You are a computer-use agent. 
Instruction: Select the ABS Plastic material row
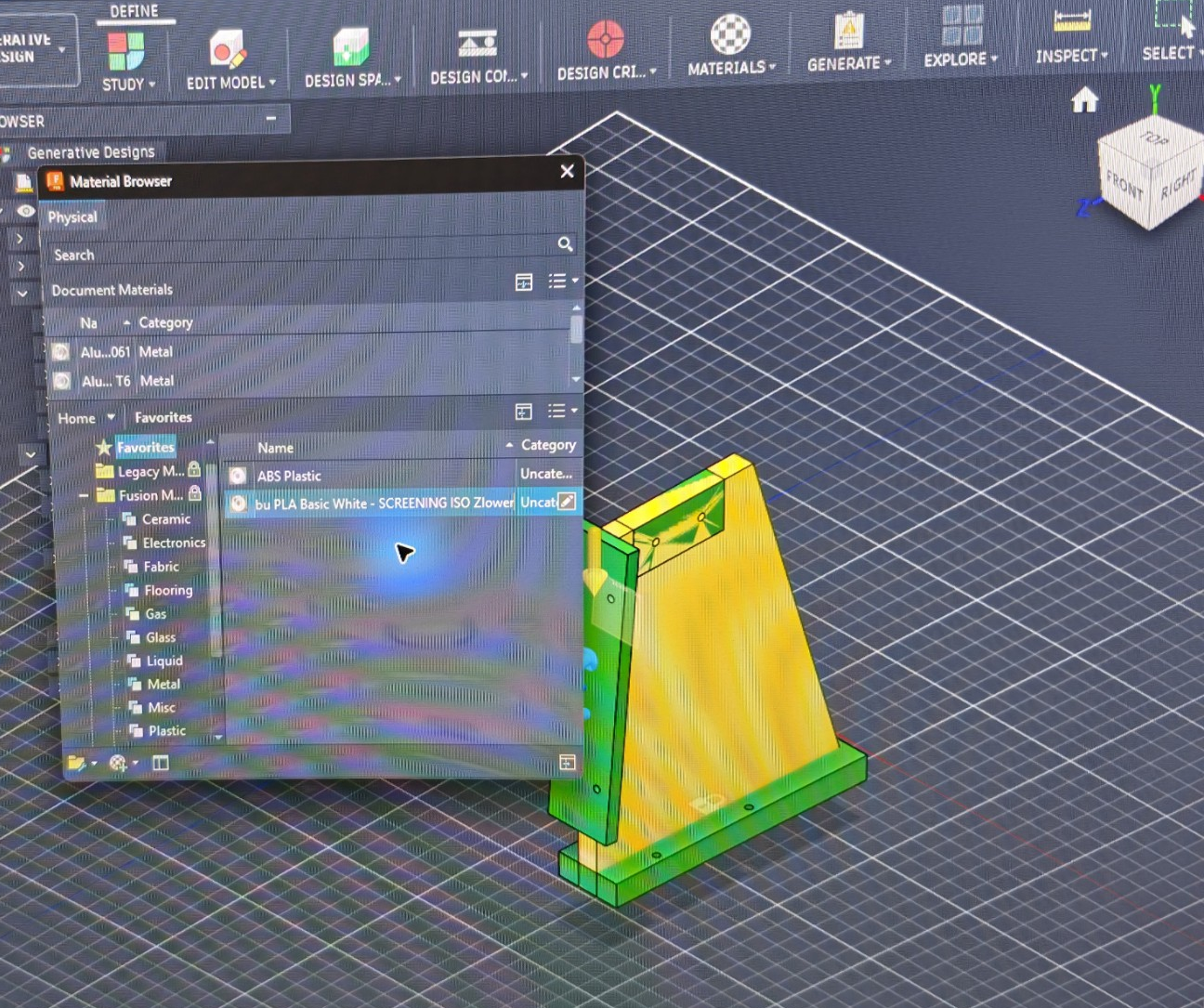point(403,475)
